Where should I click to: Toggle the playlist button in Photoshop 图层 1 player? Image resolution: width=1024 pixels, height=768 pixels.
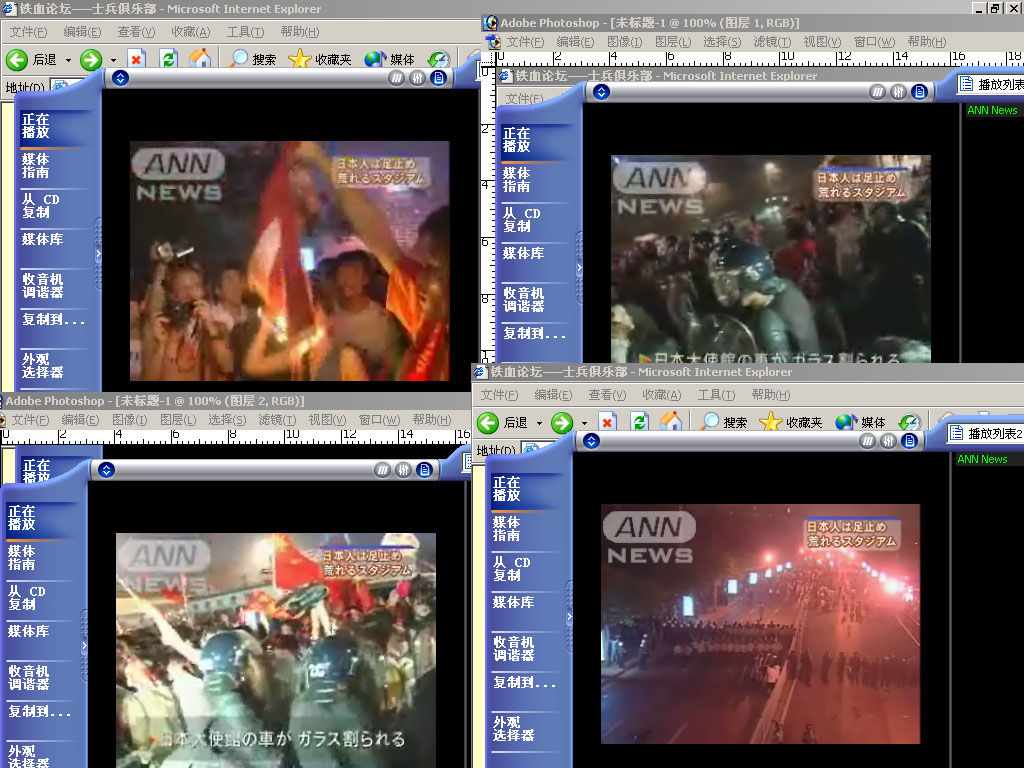pos(920,92)
